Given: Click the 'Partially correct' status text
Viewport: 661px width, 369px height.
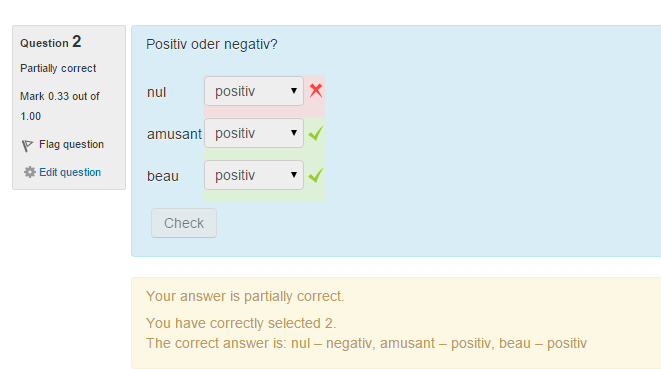Looking at the screenshot, I should pyautogui.click(x=58, y=68).
